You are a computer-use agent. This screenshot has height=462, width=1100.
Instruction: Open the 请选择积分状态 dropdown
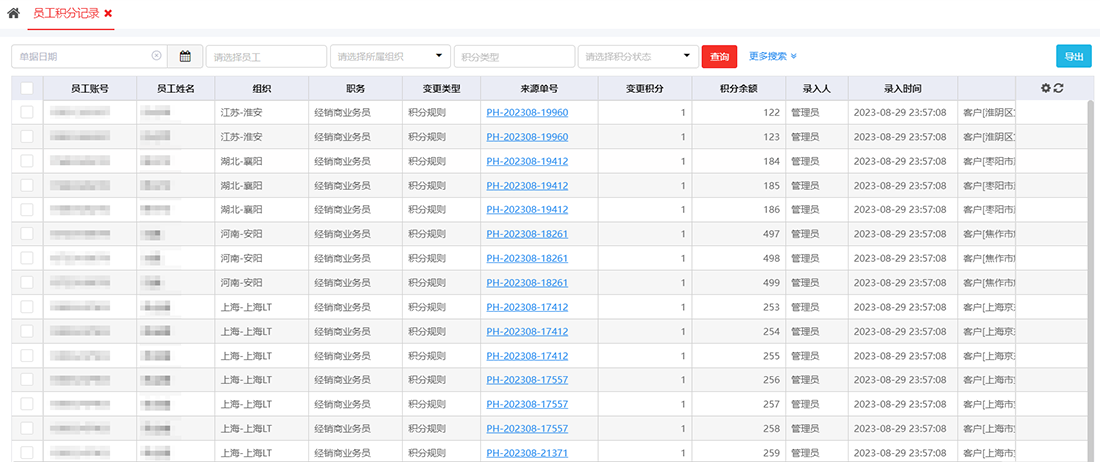(x=637, y=56)
